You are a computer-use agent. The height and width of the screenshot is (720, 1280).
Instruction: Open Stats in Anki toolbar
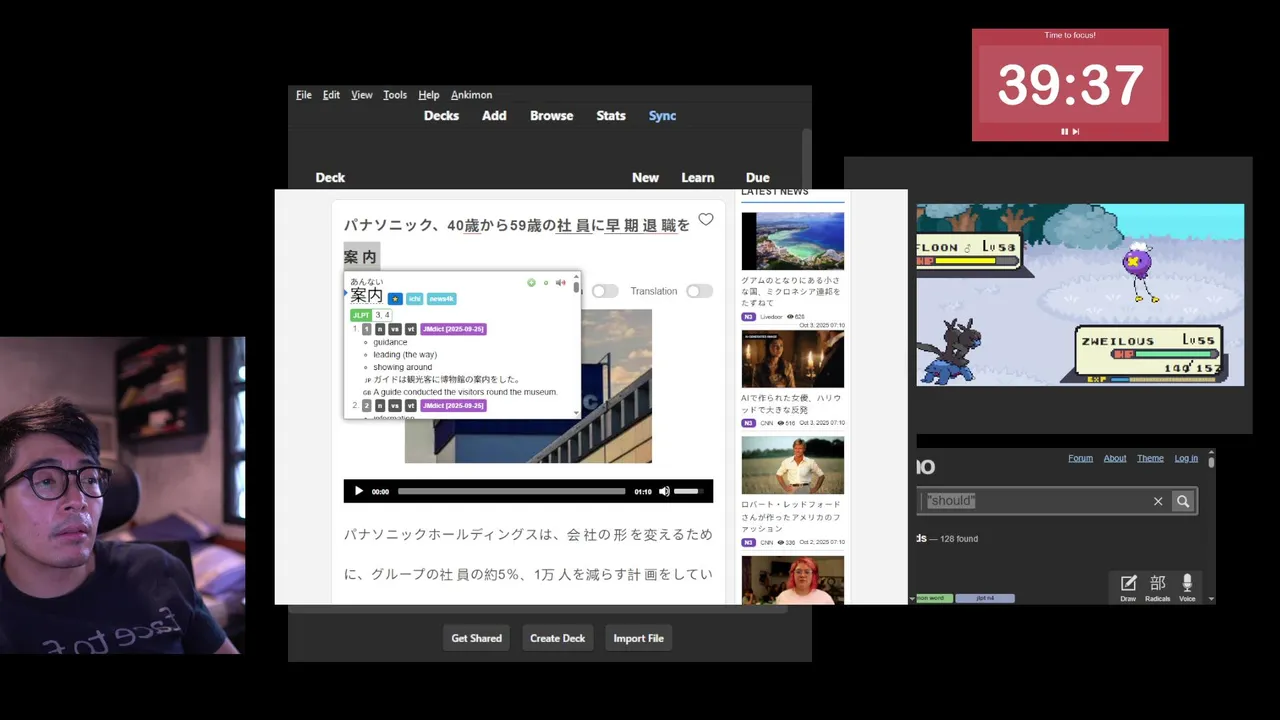[x=611, y=116]
